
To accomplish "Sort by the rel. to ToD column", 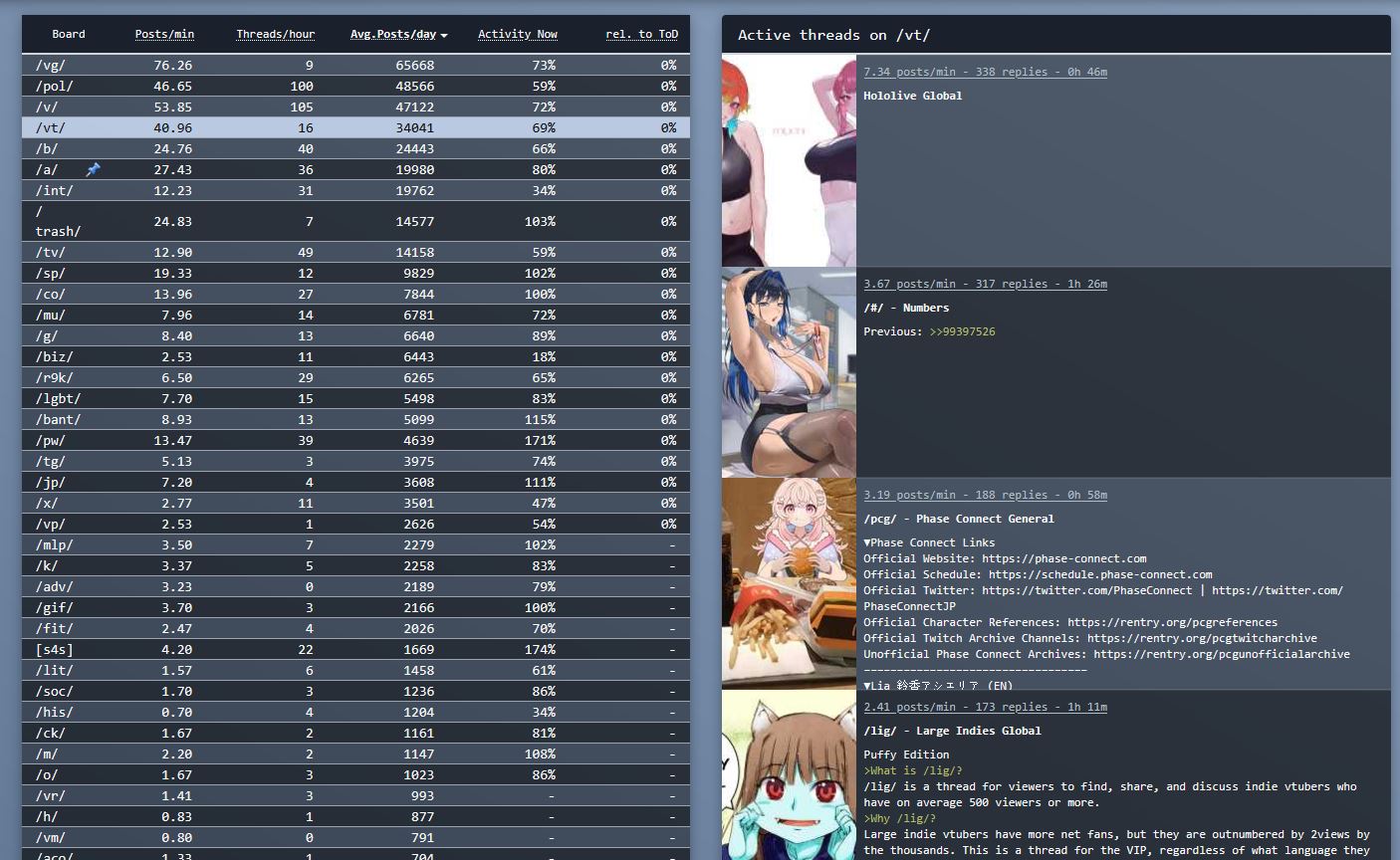I will click(642, 34).
